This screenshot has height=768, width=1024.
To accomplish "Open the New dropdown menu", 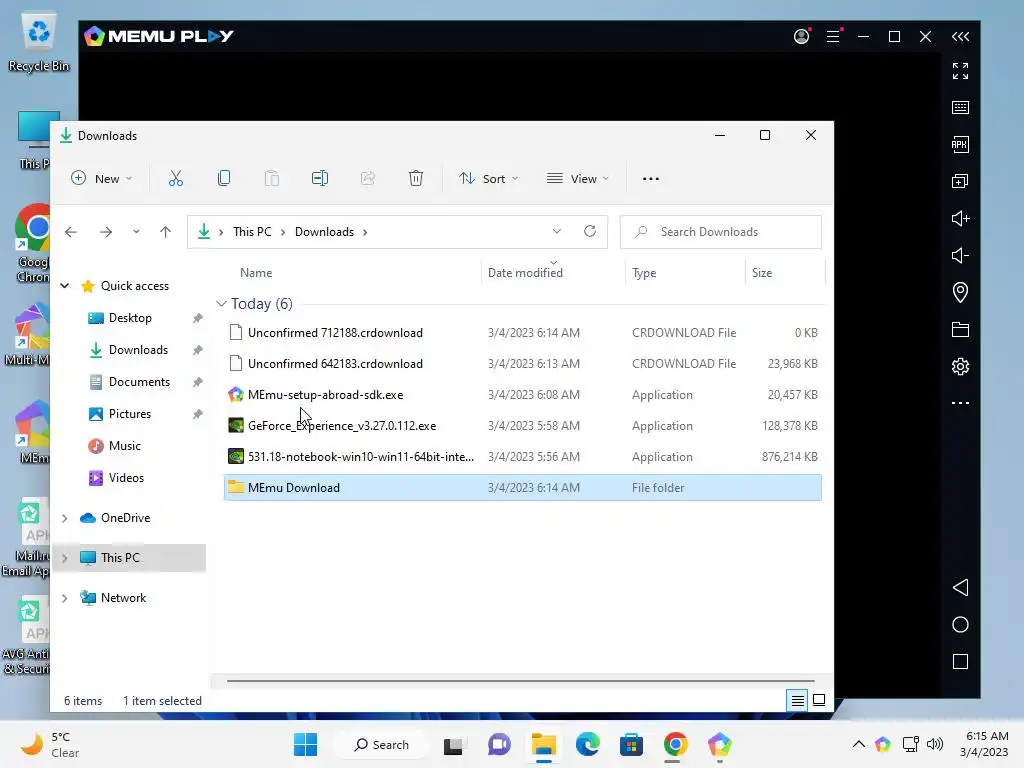I will [x=101, y=178].
